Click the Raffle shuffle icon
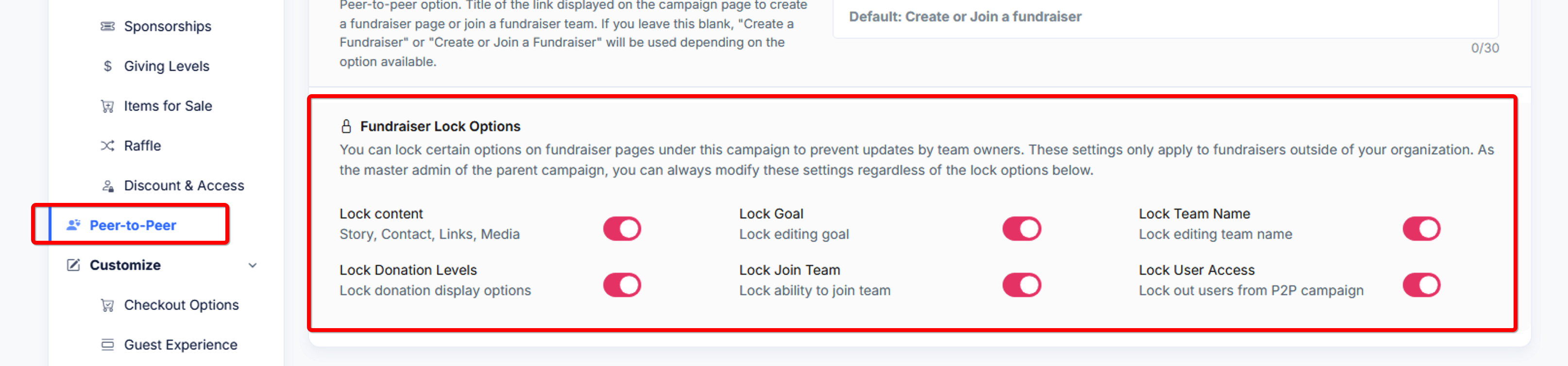Screen dimensions: 1568x366 [107, 145]
